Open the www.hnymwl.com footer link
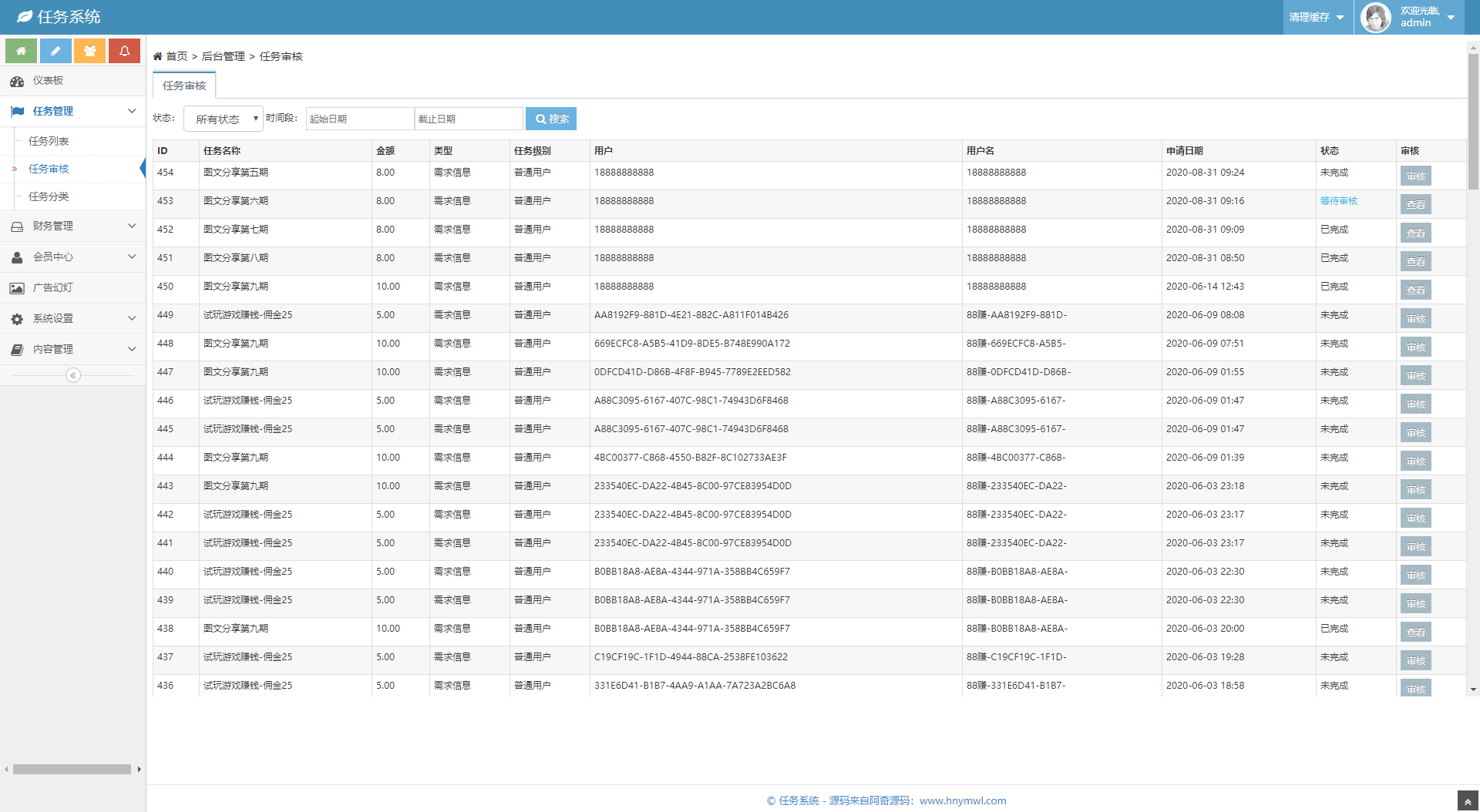 pyautogui.click(x=963, y=800)
